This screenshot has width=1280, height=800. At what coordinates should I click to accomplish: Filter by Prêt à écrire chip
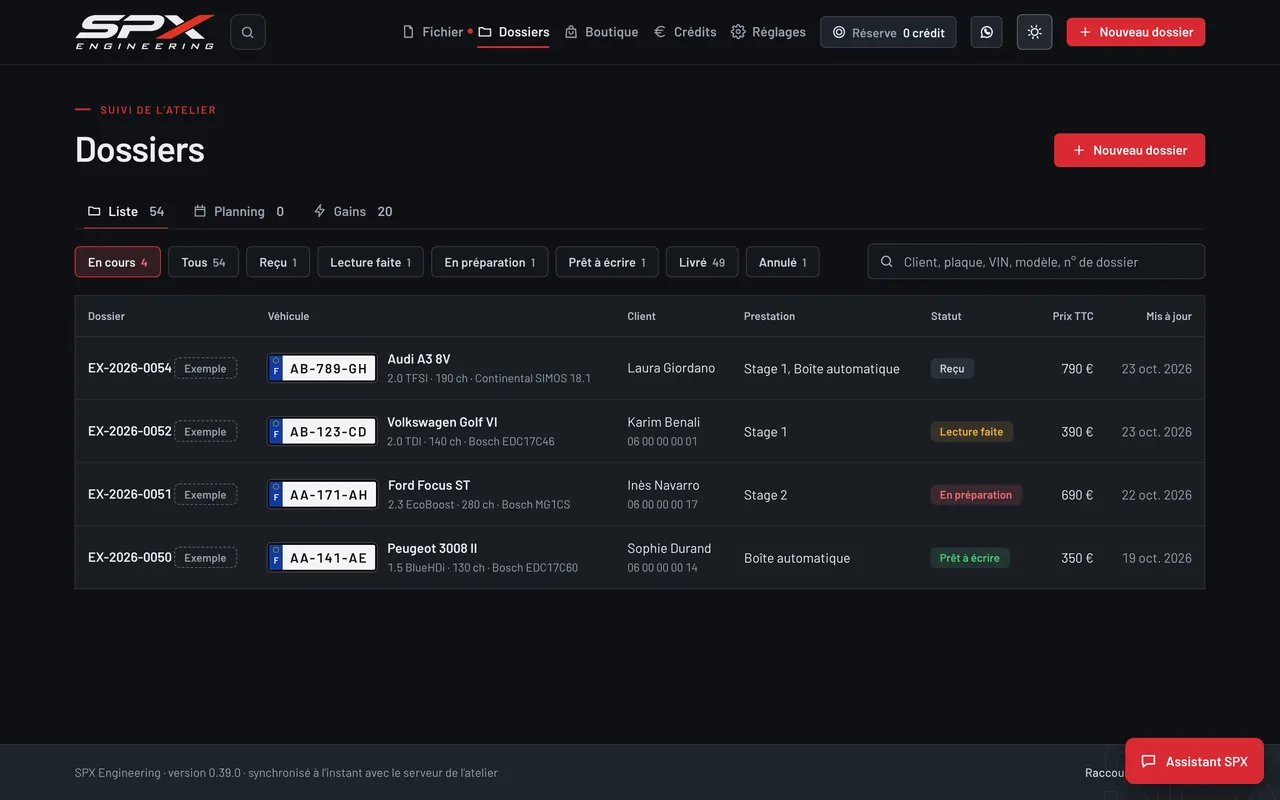[x=607, y=262]
